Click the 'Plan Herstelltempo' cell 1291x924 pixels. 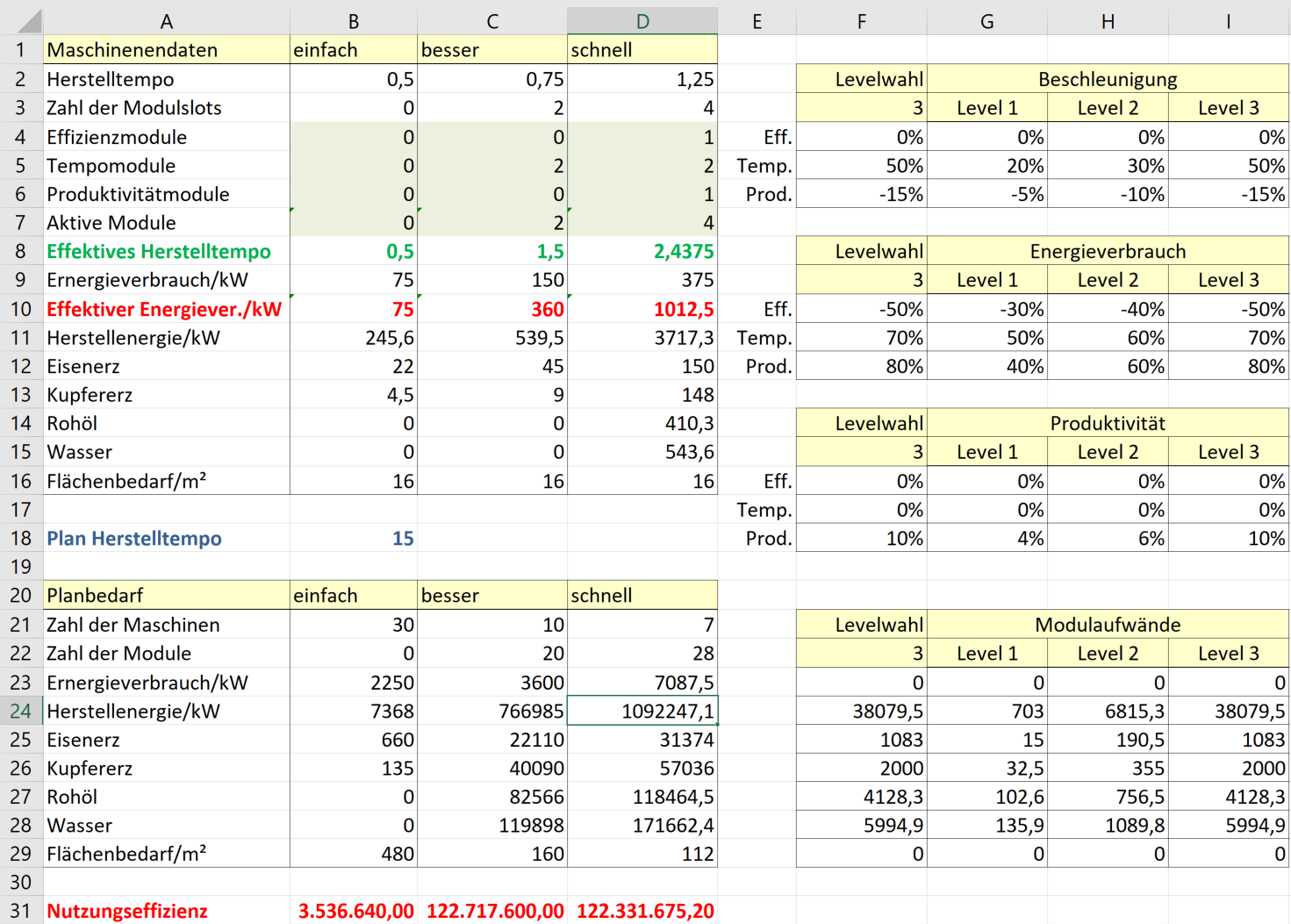coord(167,538)
